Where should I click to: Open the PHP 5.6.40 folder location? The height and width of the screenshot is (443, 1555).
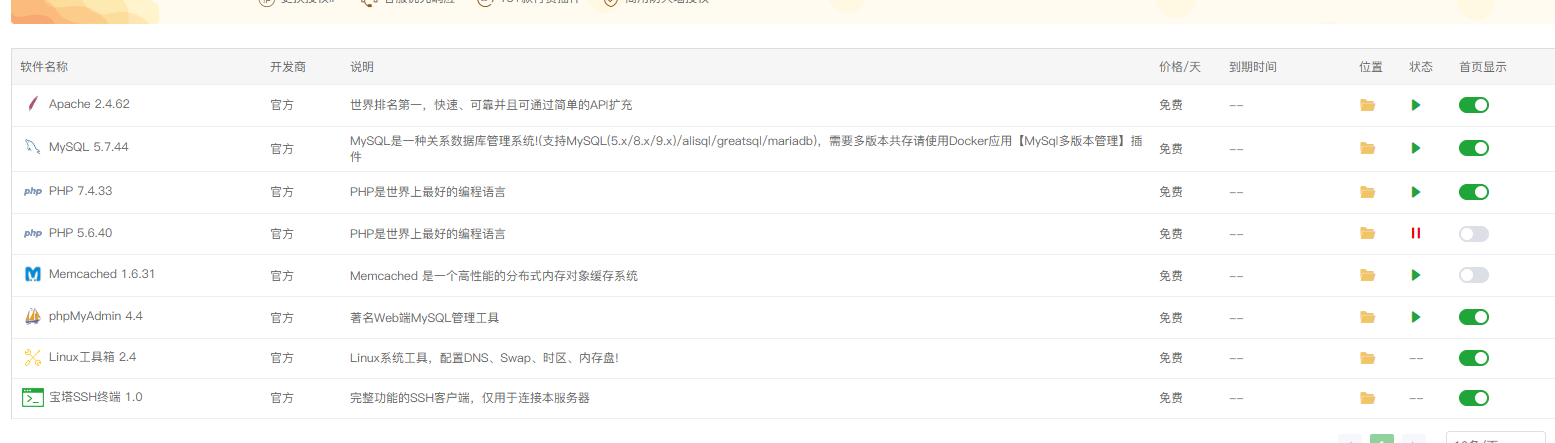pos(1368,234)
